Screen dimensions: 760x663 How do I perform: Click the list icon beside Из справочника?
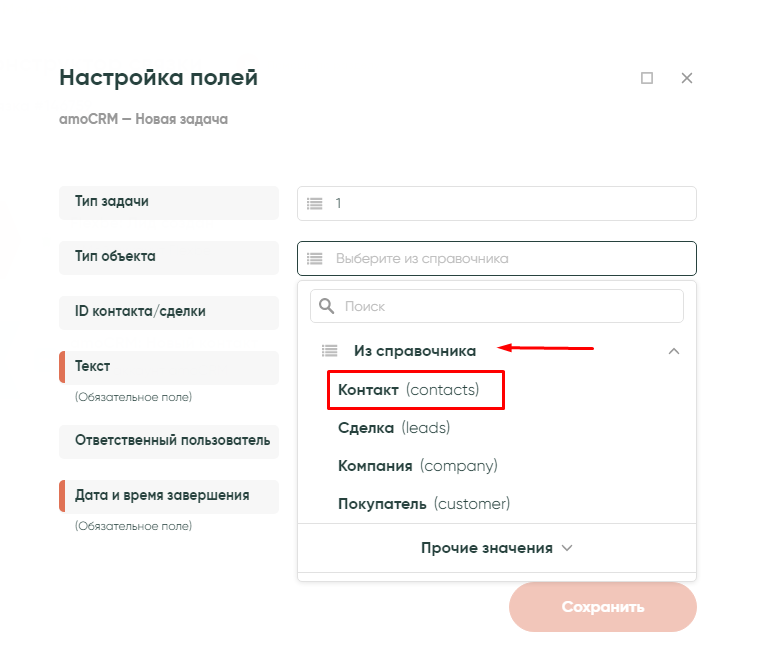329,351
